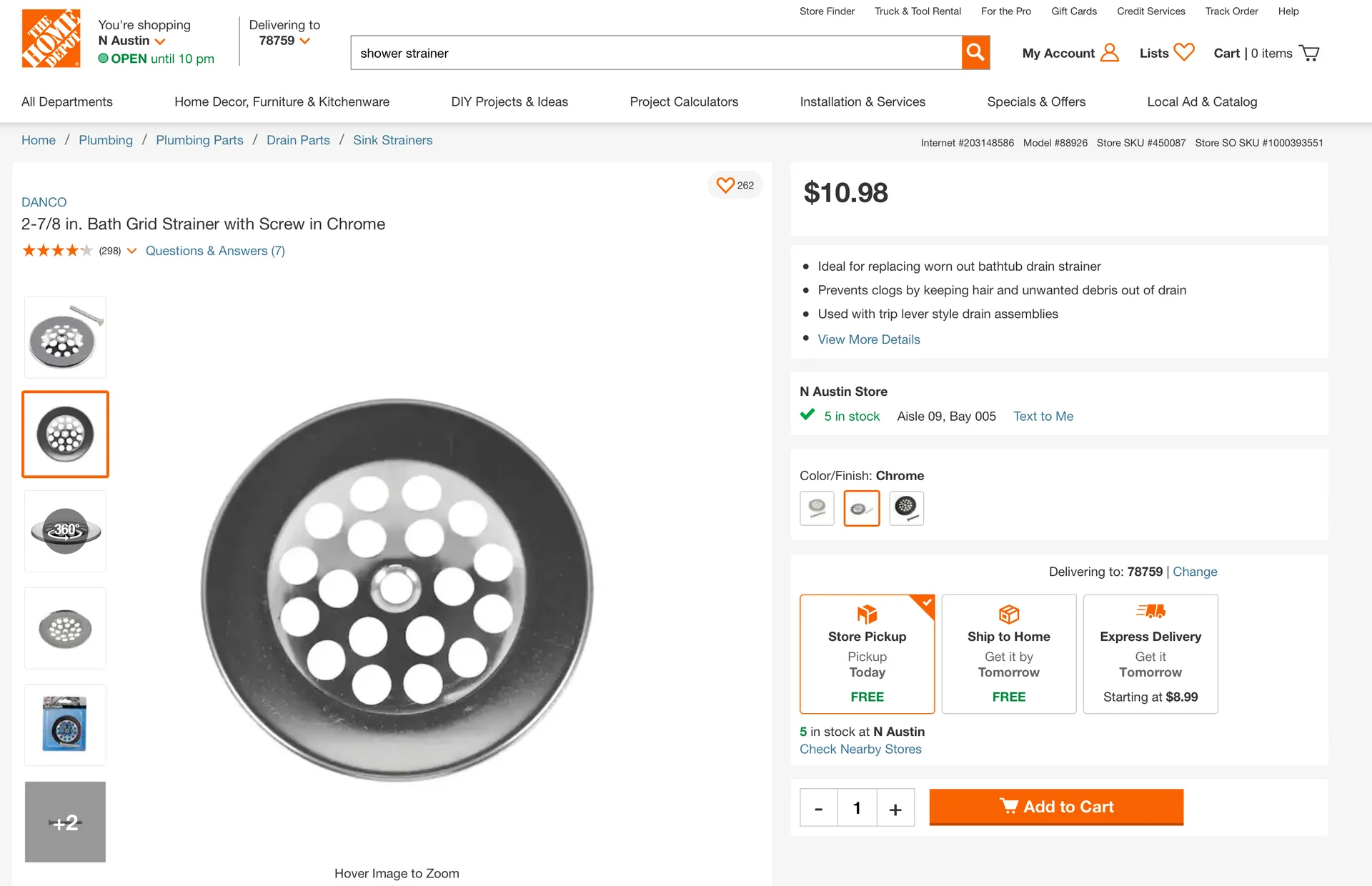1372x886 pixels.
Task: Open the shopping cart icon
Action: click(1310, 54)
